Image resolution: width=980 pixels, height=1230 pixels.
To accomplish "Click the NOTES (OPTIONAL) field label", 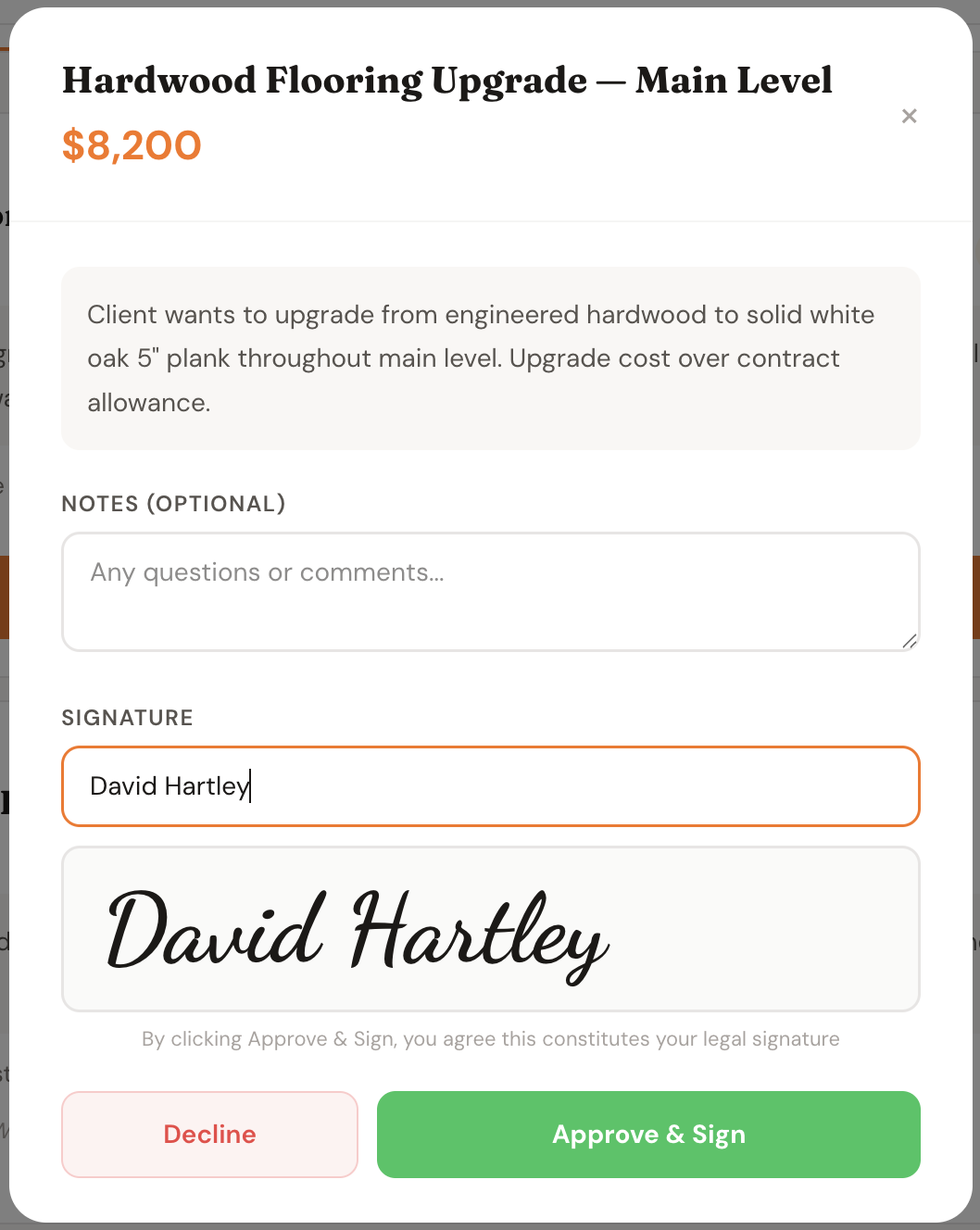I will point(173,504).
